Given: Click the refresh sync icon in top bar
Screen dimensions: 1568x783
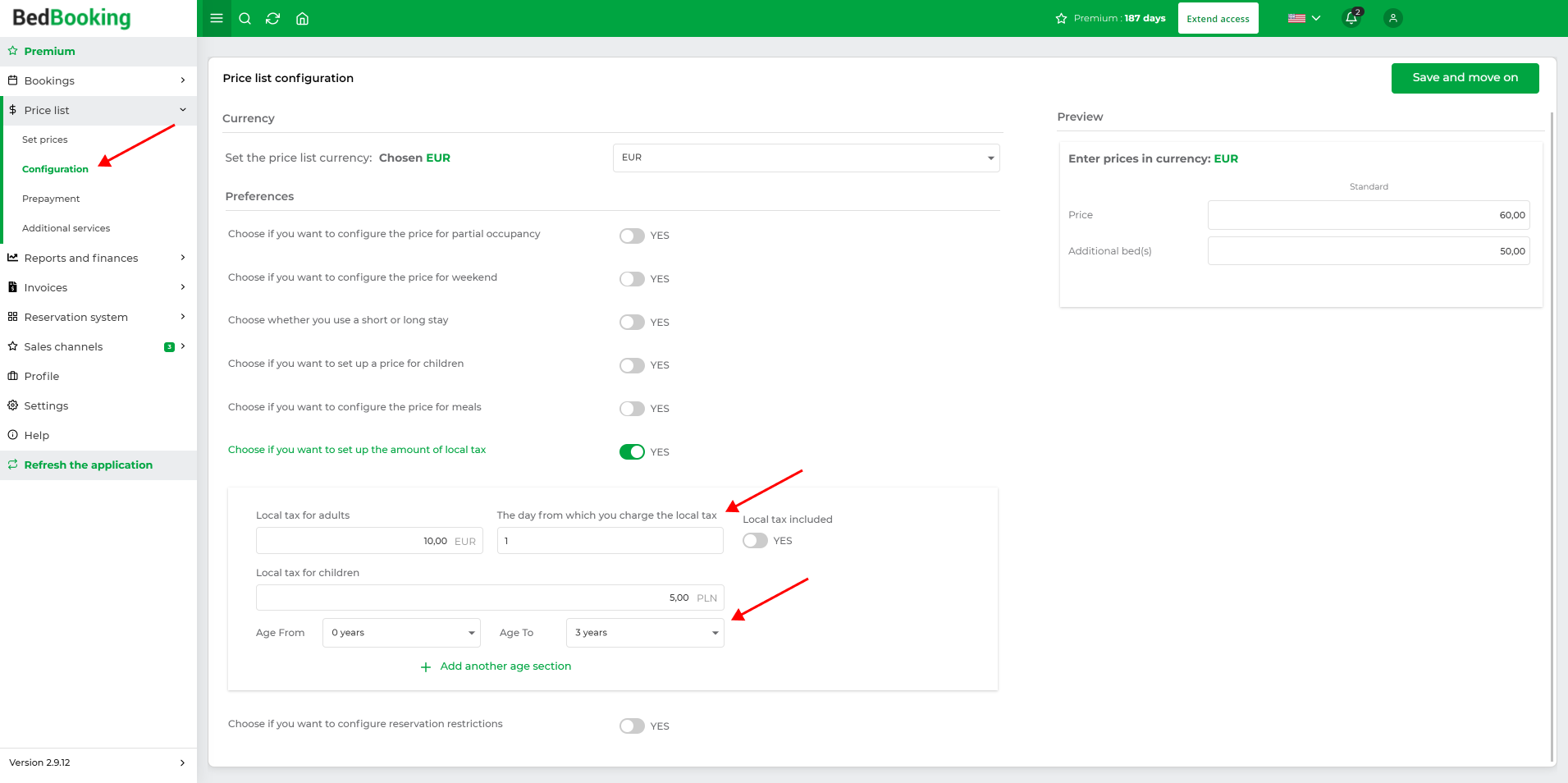Looking at the screenshot, I should (273, 18).
